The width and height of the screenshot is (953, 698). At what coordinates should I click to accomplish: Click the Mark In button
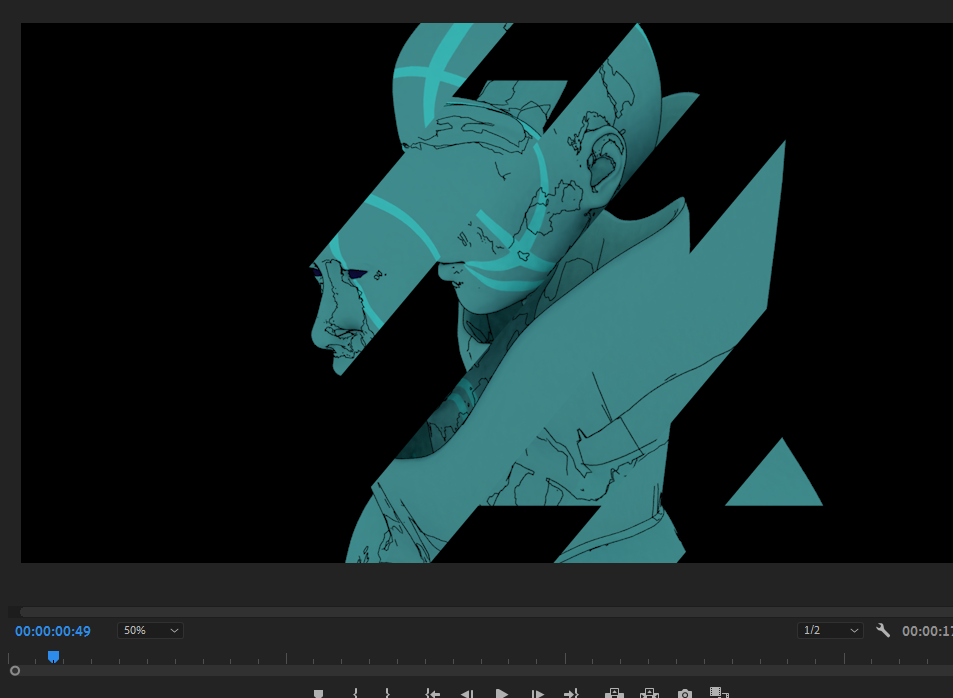(x=355, y=694)
